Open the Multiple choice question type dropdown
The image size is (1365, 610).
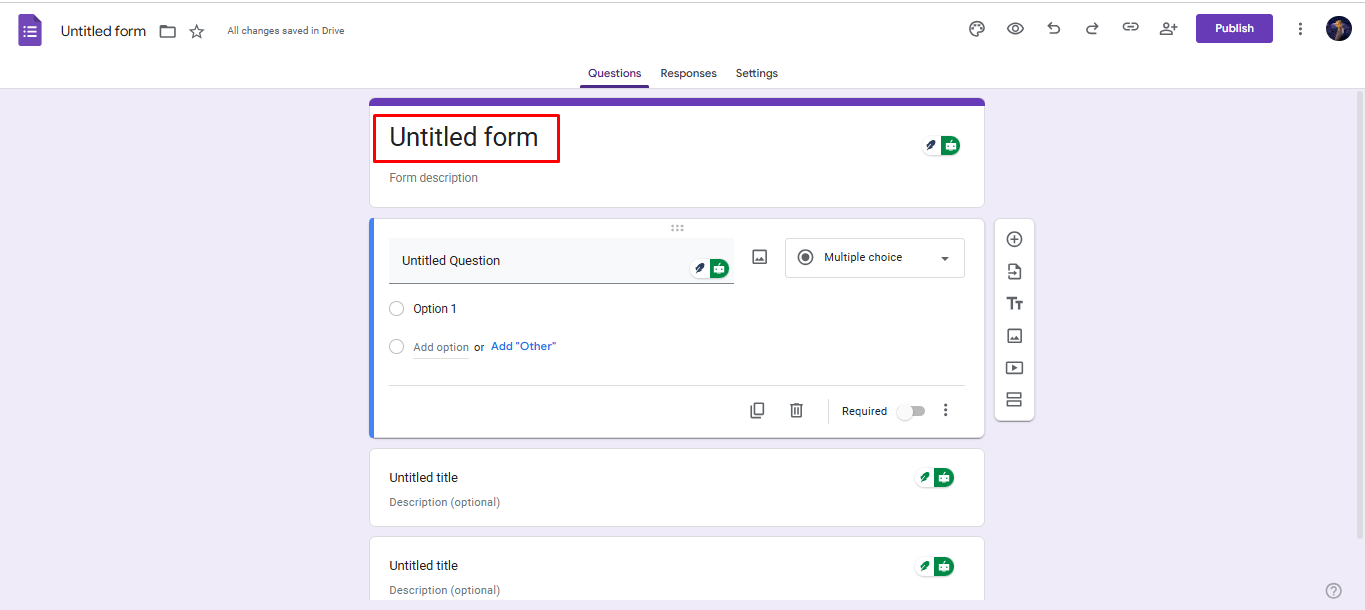[x=874, y=258]
